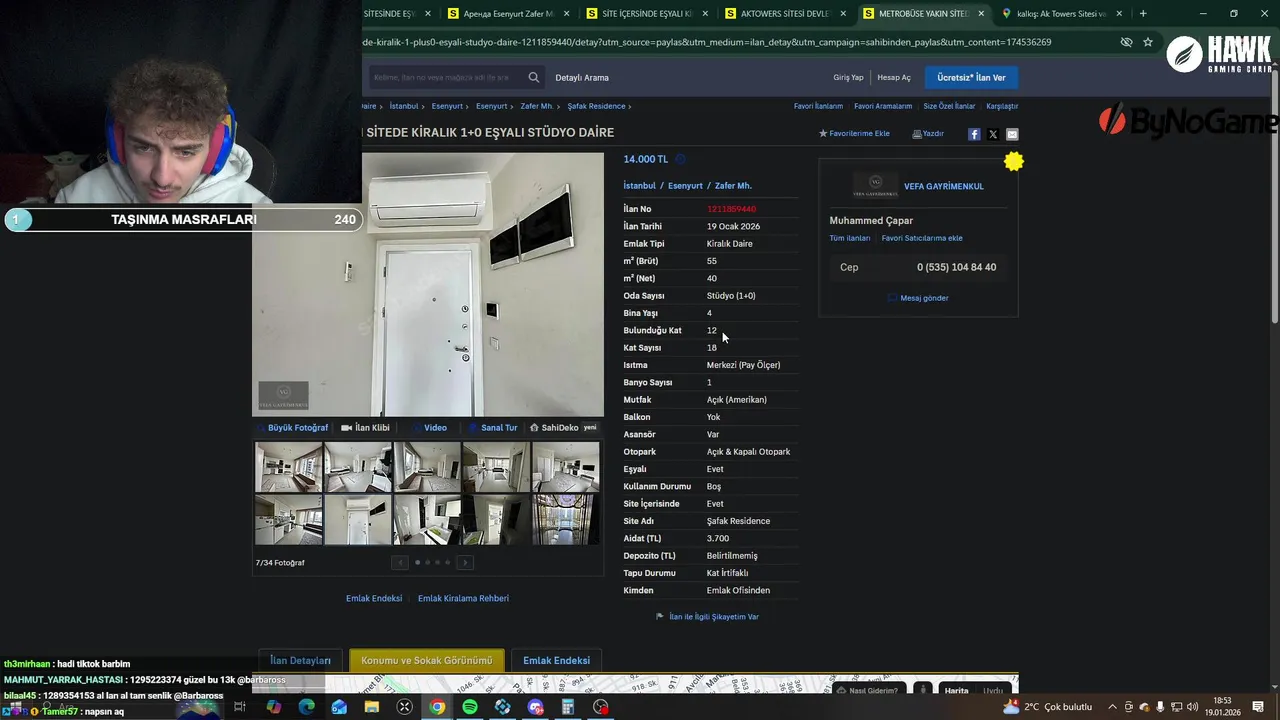The image size is (1280, 720).
Task: Open the SahiDeko tab
Action: [x=563, y=428]
